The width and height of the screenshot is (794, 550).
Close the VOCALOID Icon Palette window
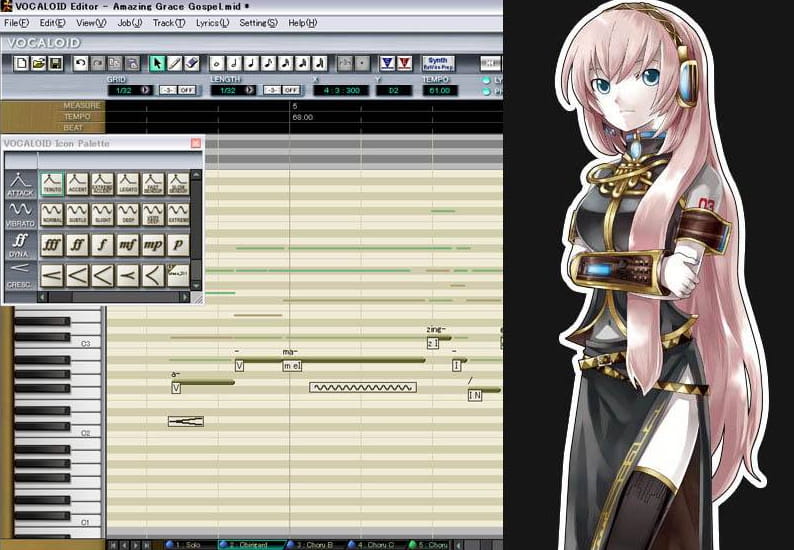coord(196,143)
